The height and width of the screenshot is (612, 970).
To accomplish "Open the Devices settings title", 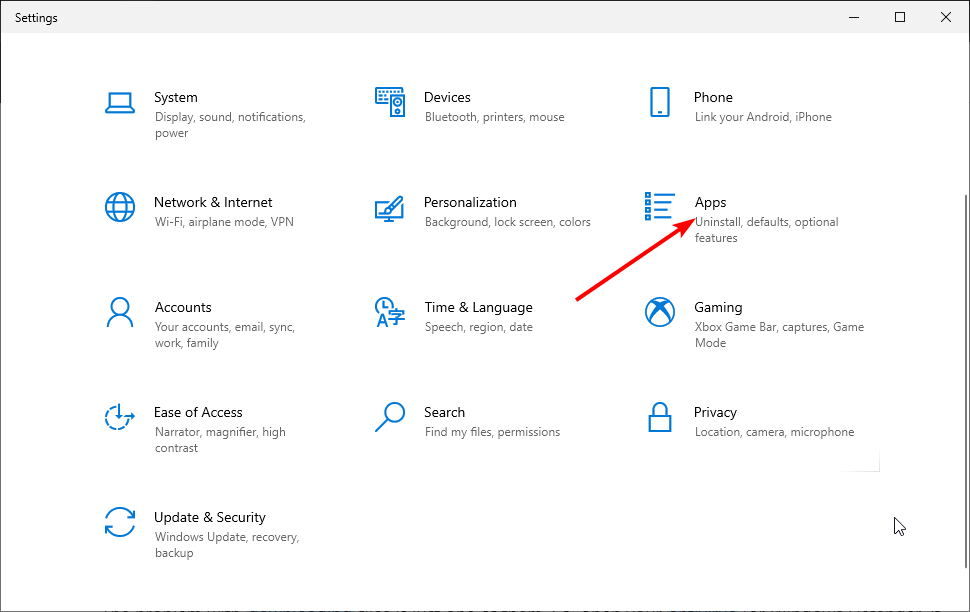I will point(447,97).
